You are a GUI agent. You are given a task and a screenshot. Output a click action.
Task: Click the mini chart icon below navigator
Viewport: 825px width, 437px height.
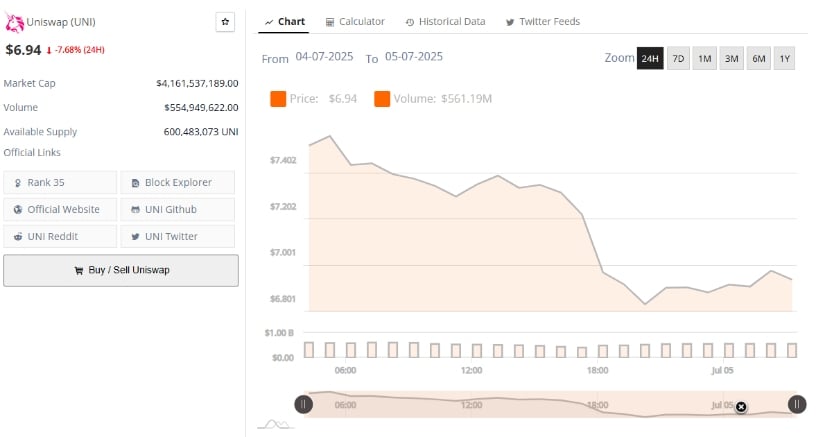[x=274, y=424]
